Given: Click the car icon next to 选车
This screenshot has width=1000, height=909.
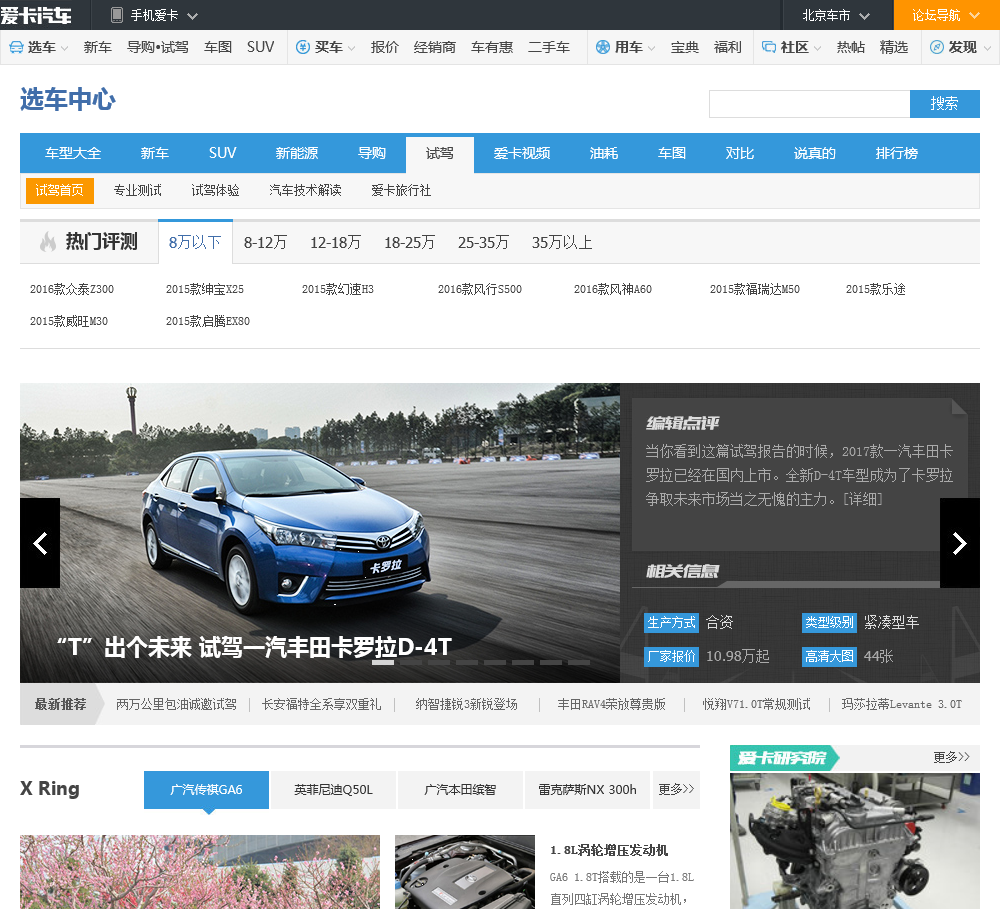Looking at the screenshot, I should coord(16,47).
